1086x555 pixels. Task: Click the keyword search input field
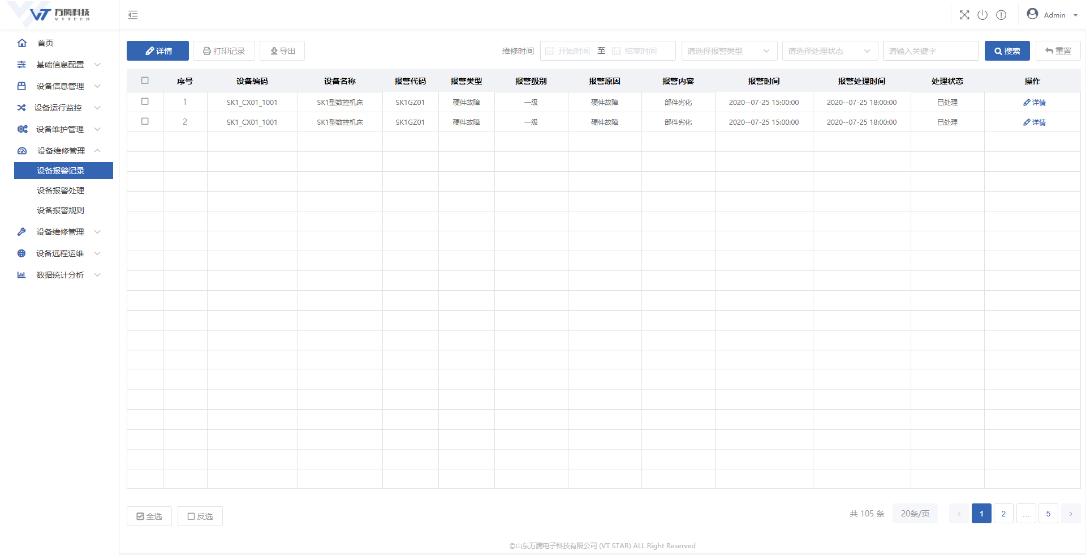click(x=930, y=51)
